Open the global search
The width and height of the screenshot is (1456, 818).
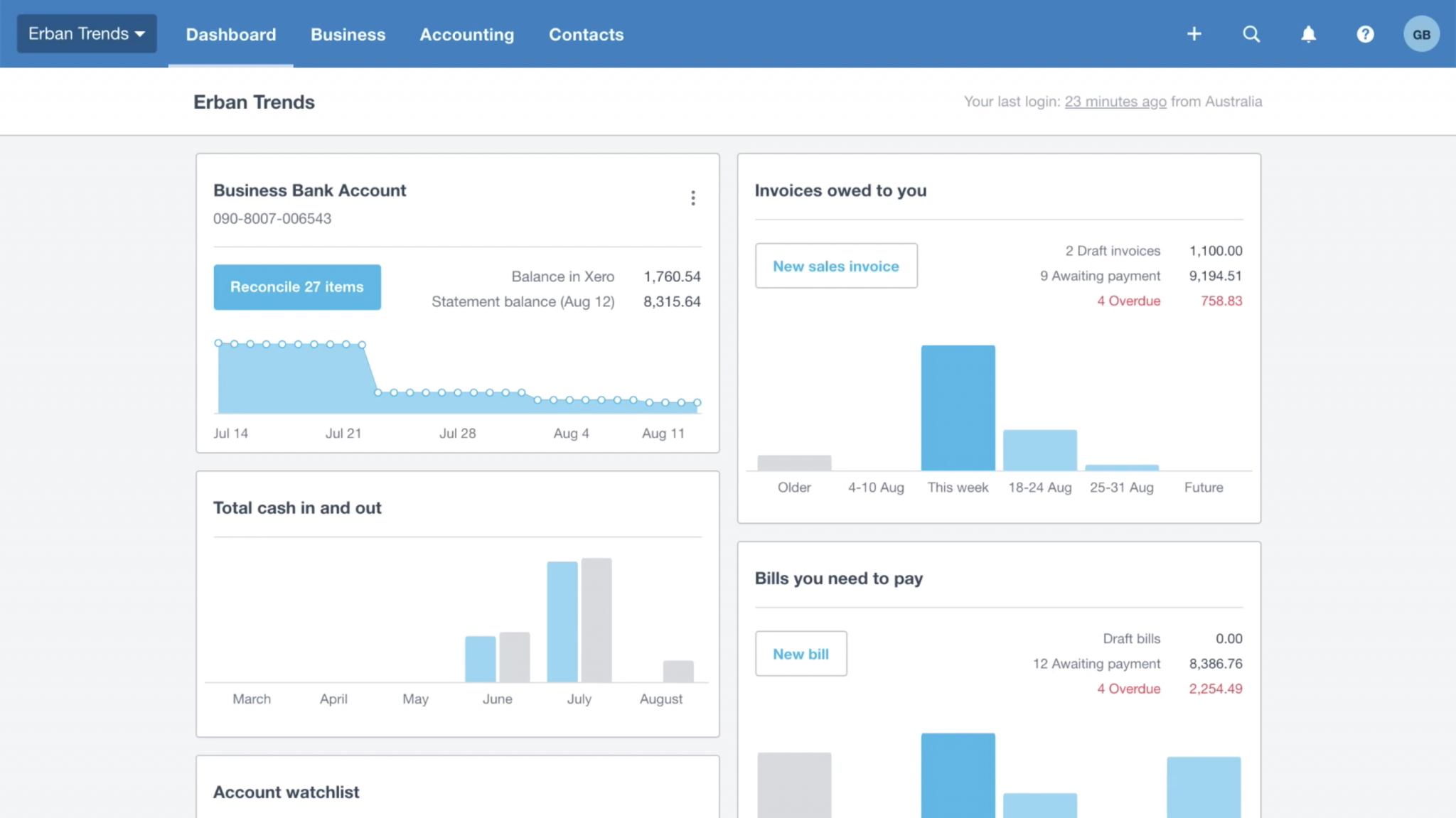(x=1251, y=33)
